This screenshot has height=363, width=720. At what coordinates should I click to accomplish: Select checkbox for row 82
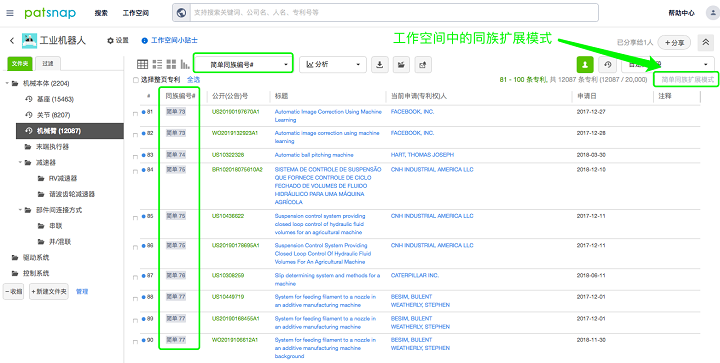pos(135,135)
